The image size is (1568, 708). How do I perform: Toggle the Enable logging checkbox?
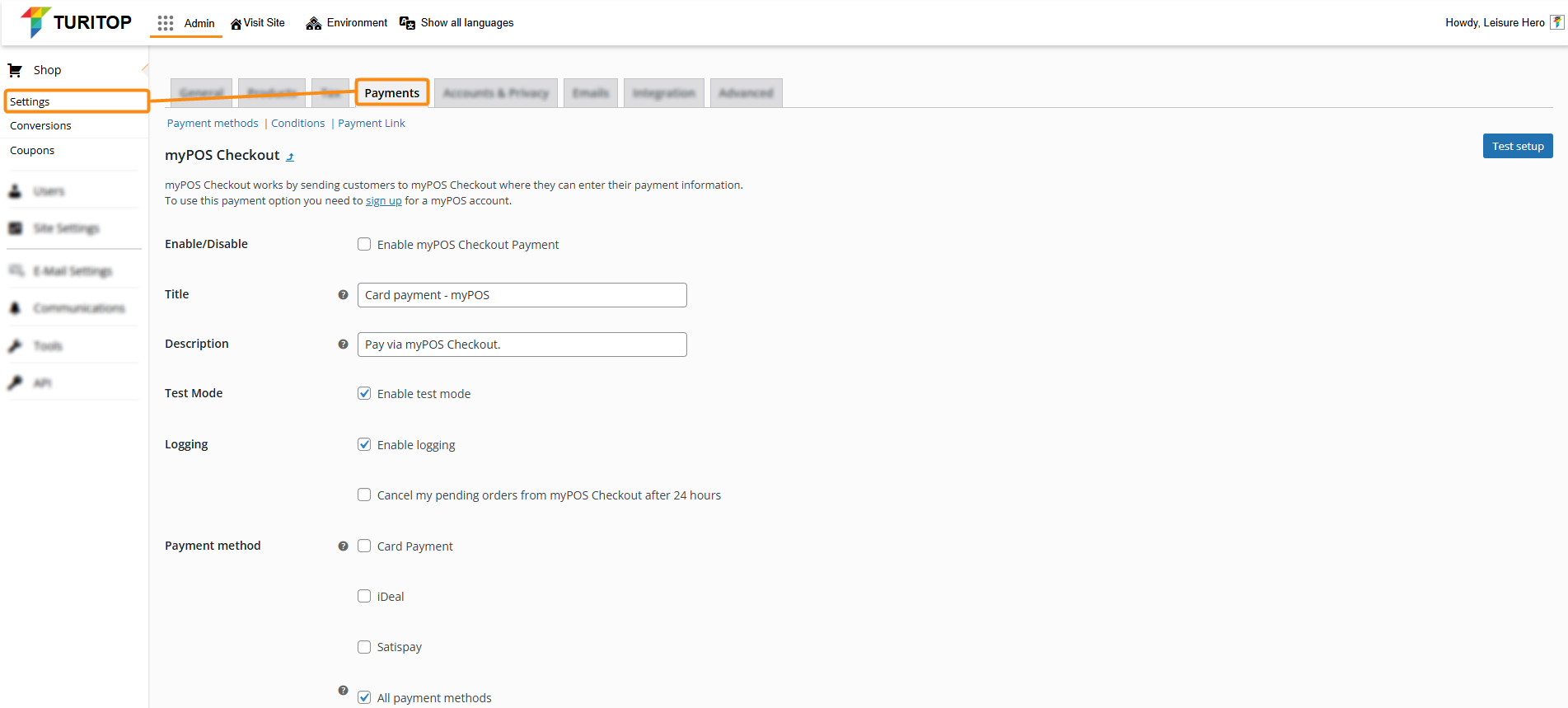(x=364, y=445)
